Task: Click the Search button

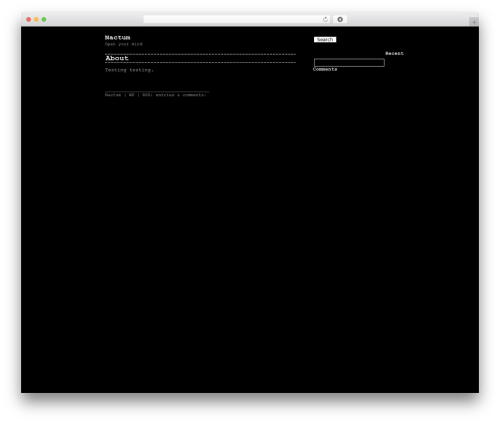Action: click(325, 39)
